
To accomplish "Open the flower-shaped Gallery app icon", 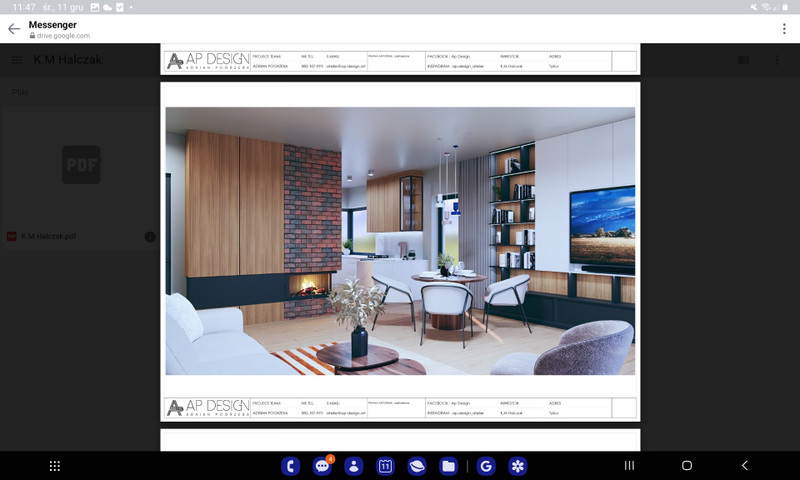I will (x=518, y=466).
